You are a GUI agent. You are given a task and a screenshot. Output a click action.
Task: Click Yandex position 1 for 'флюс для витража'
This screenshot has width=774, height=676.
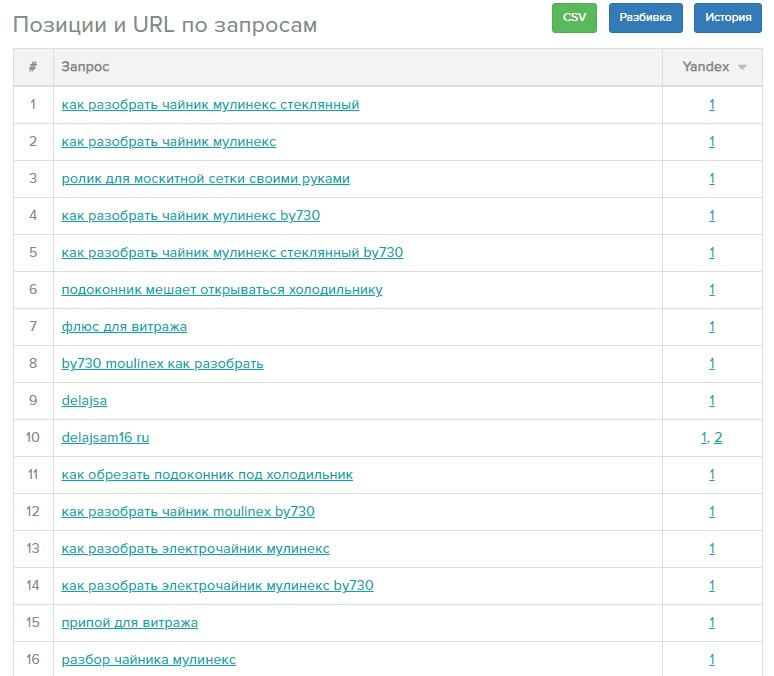pyautogui.click(x=712, y=327)
